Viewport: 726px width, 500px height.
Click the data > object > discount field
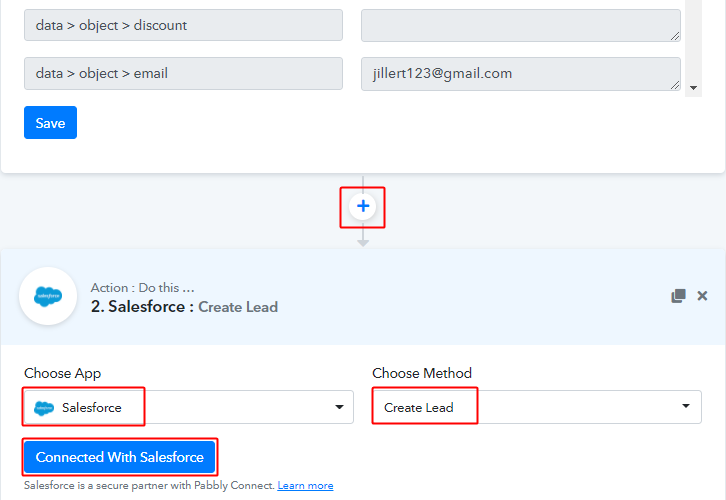tap(183, 25)
